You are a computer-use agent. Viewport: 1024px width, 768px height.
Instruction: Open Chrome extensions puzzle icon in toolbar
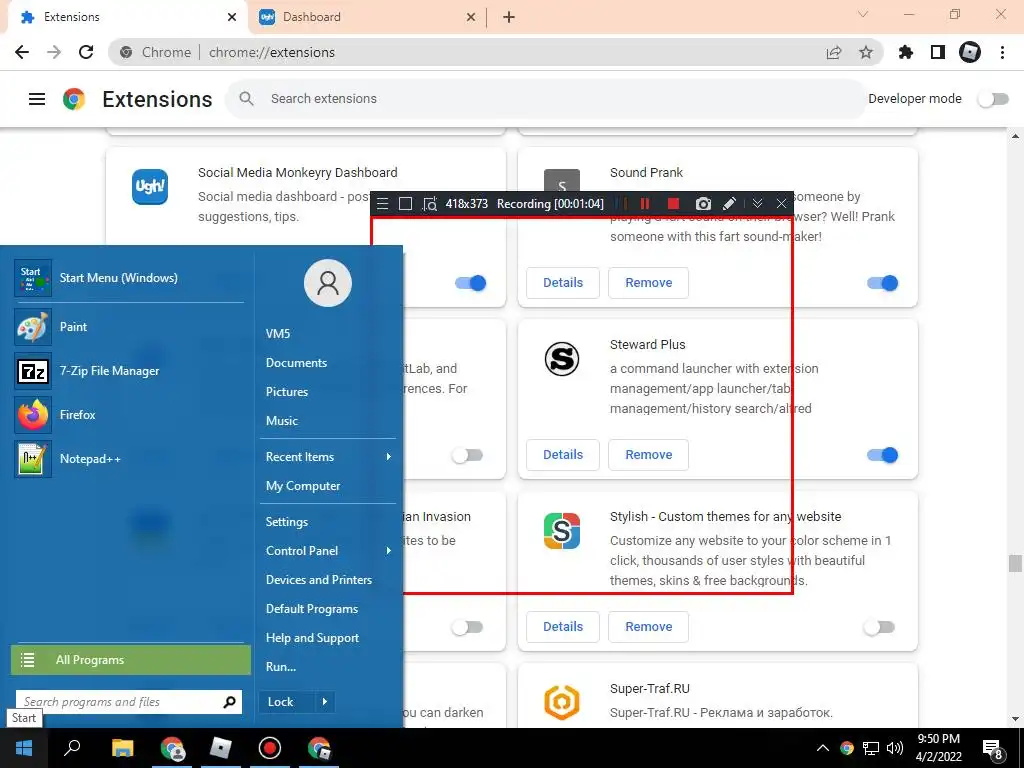905,52
